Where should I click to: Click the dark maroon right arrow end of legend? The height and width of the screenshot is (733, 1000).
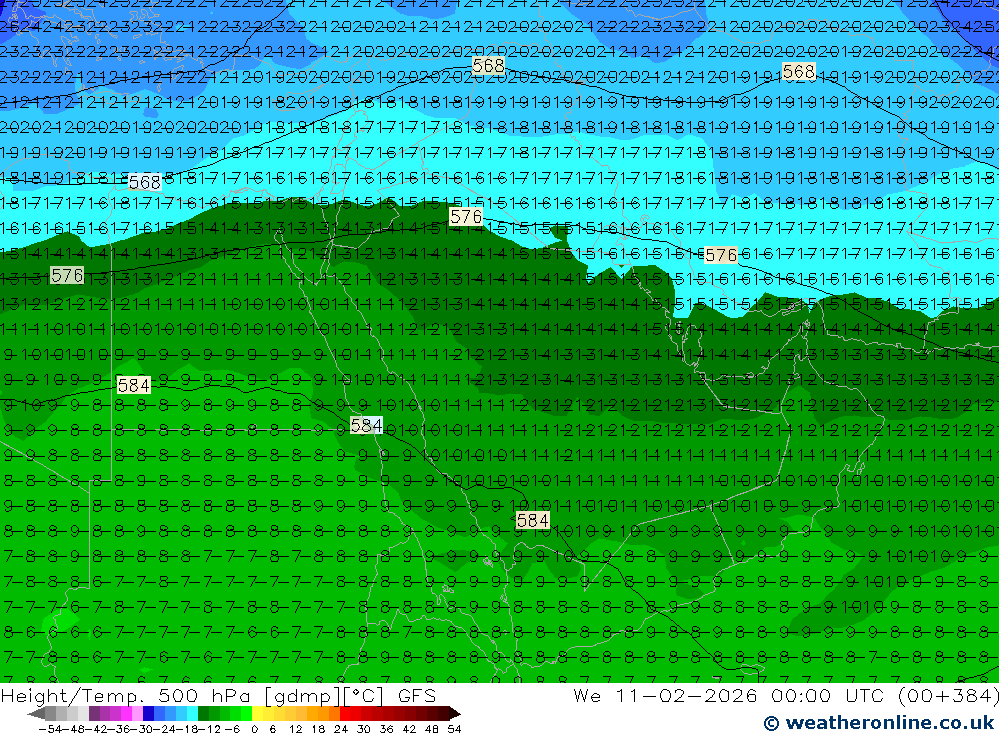click(454, 714)
